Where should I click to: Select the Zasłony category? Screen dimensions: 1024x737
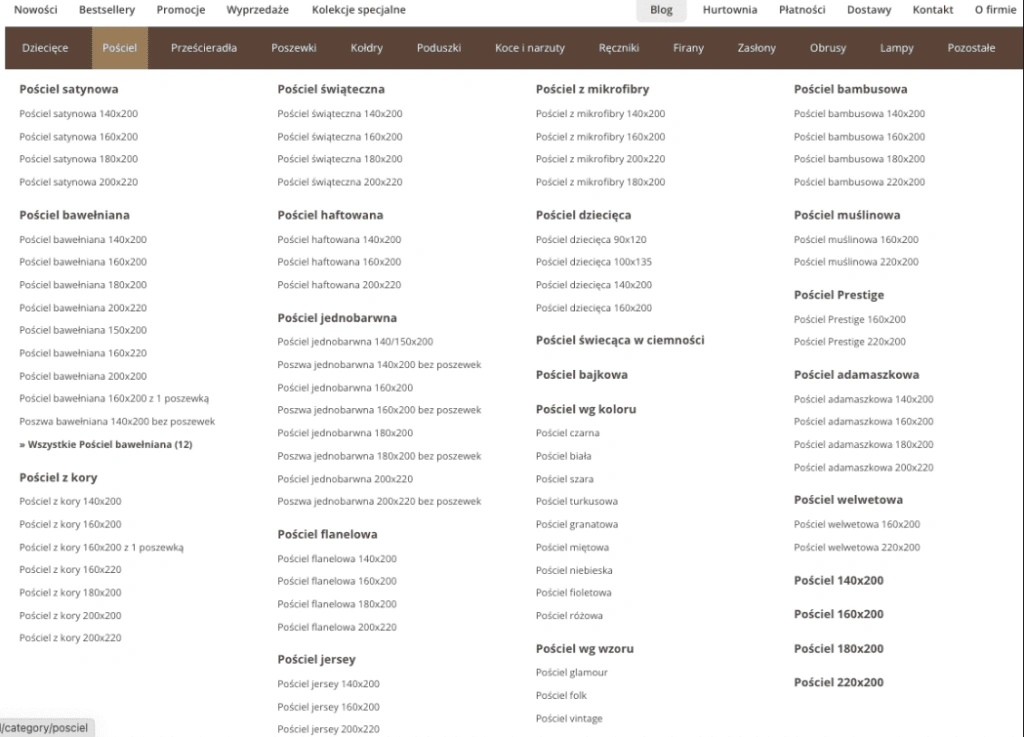(x=755, y=47)
